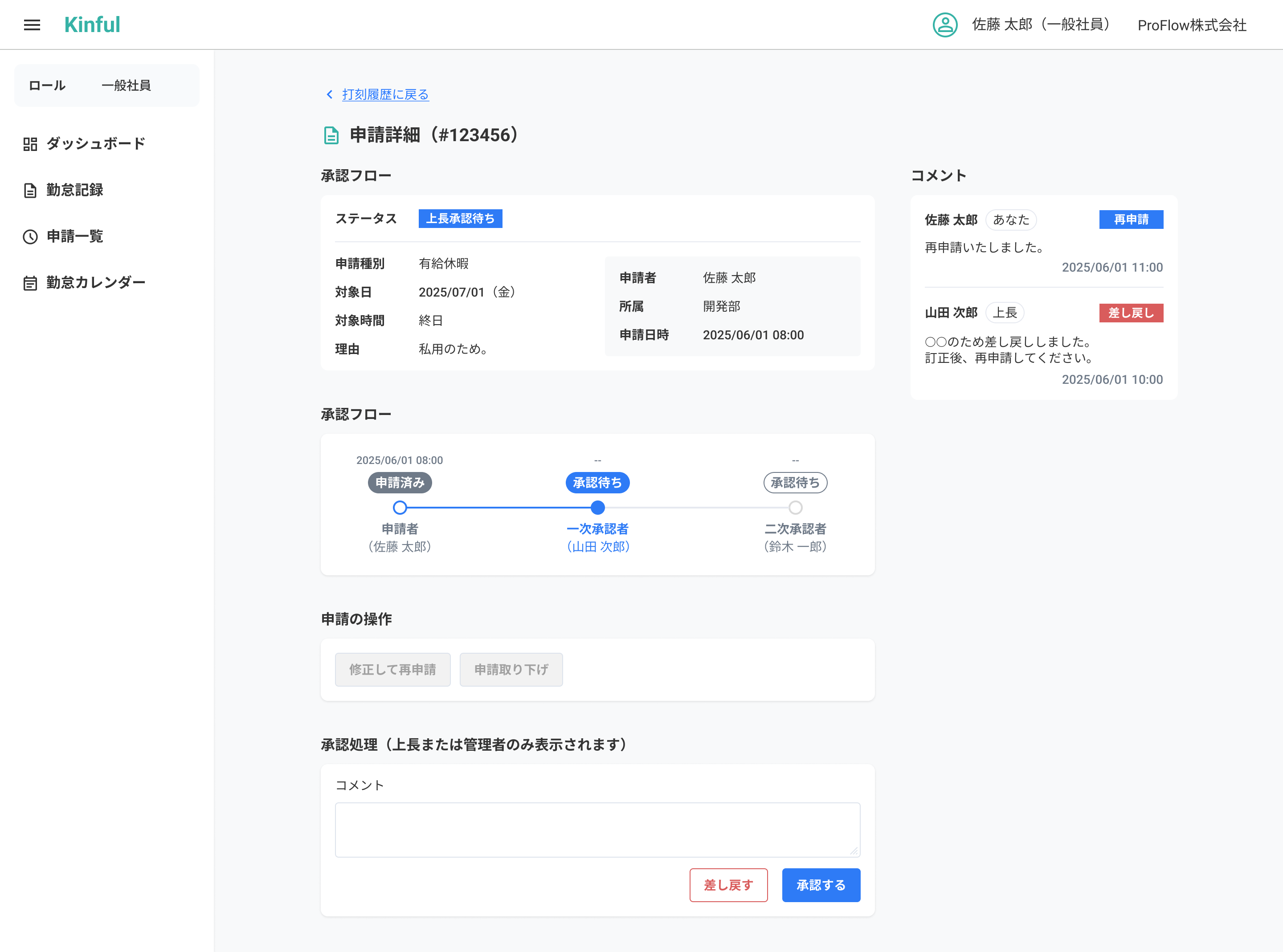Click the 修正して再申請 button

pyautogui.click(x=392, y=670)
